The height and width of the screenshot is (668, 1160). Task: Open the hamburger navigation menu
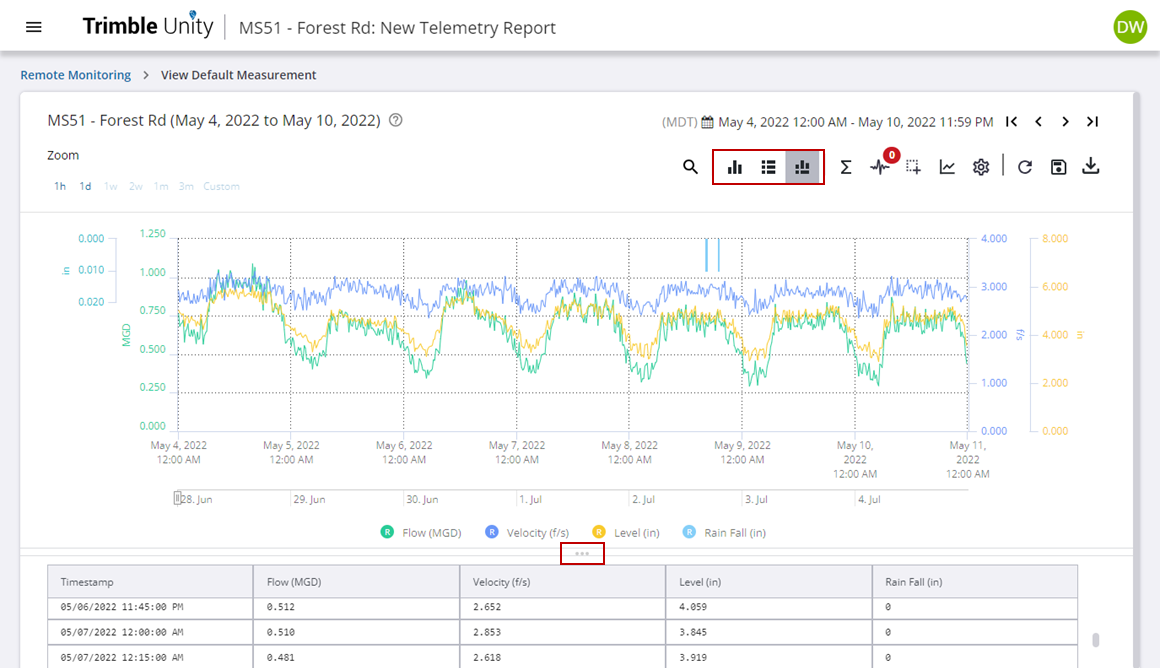33,27
